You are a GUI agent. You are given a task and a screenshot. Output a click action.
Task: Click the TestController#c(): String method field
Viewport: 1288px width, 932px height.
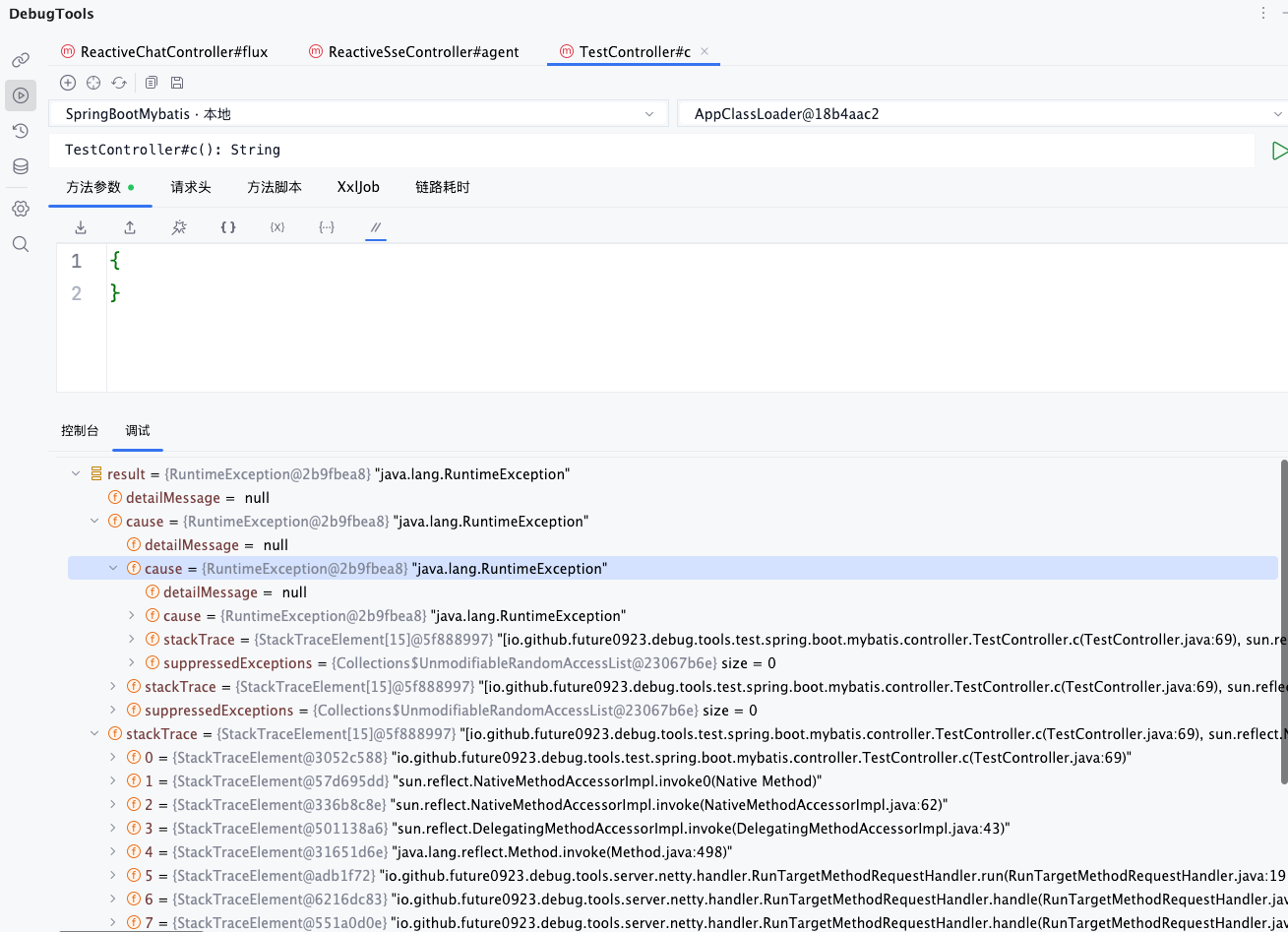(x=651, y=151)
